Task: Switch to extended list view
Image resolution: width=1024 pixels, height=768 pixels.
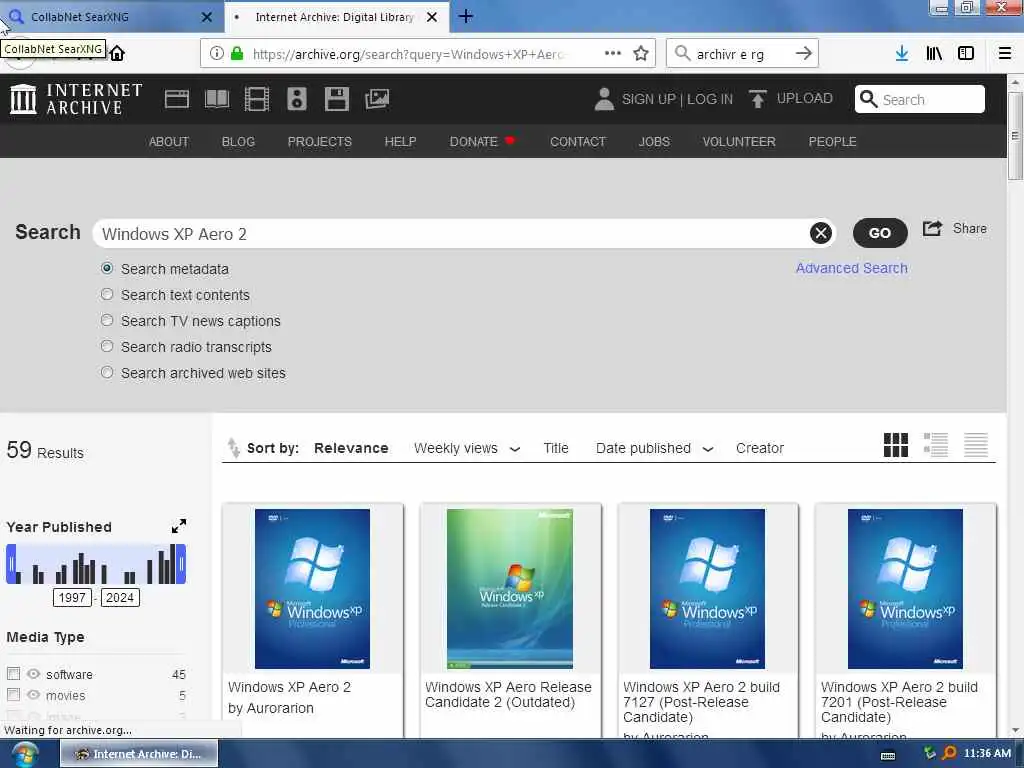Action: click(x=935, y=445)
